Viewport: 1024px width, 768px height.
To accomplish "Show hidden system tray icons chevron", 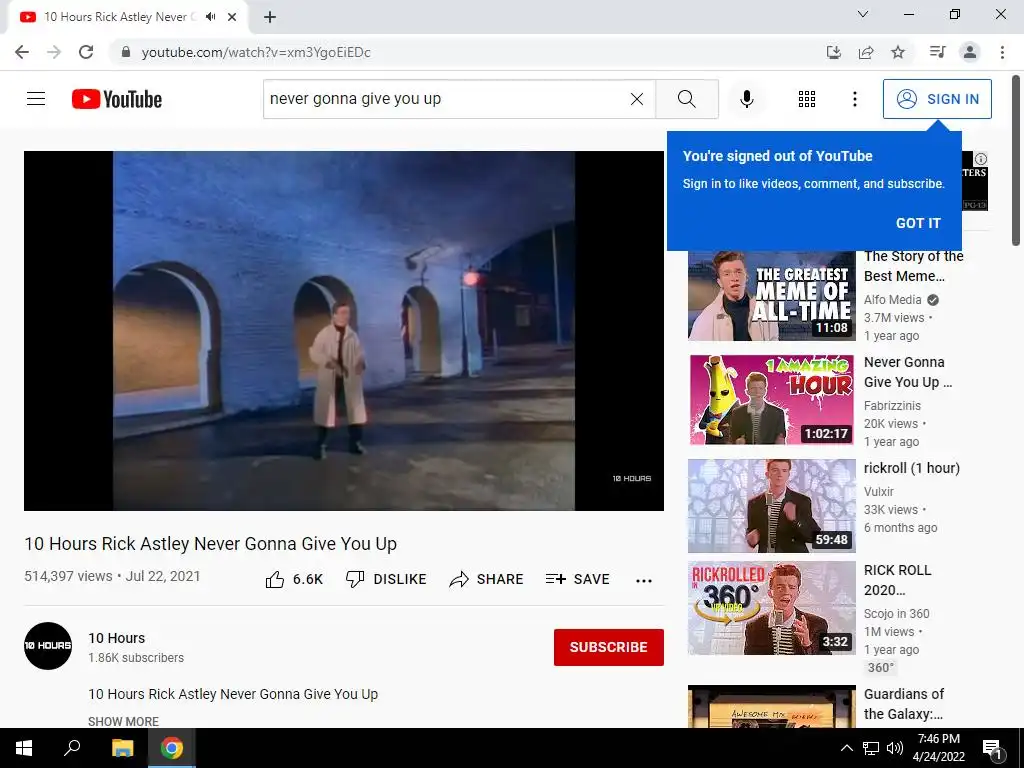I will coord(846,748).
